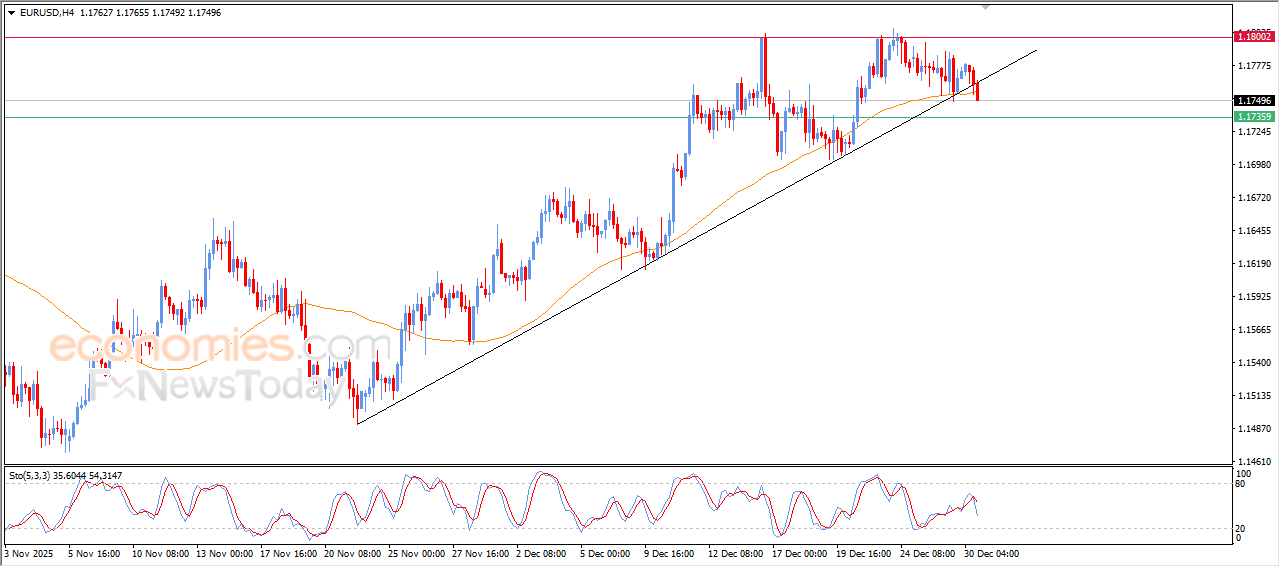Click the 30 Dec 04:00 time label

pos(993,553)
